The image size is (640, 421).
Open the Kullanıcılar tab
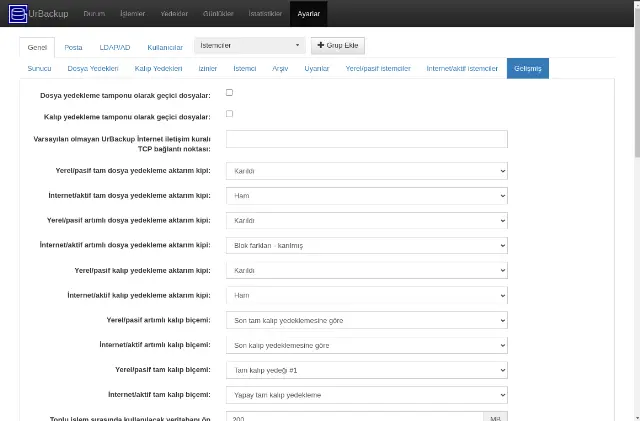(165, 47)
